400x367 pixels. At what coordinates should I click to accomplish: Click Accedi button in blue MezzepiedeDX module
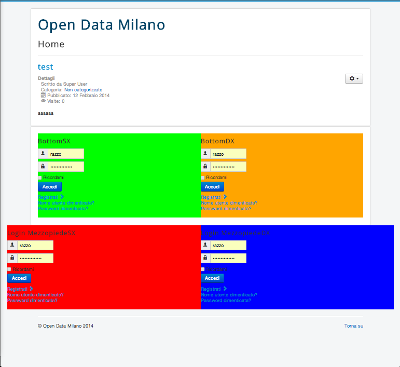pos(212,278)
